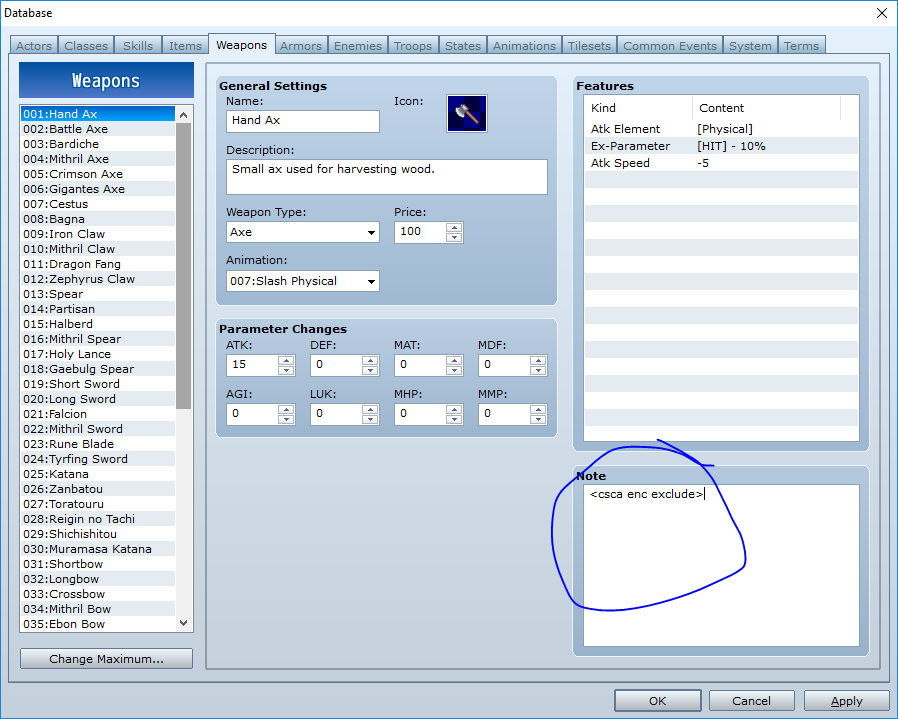The image size is (898, 719).
Task: Increase the MDF parameter
Action: [538, 360]
